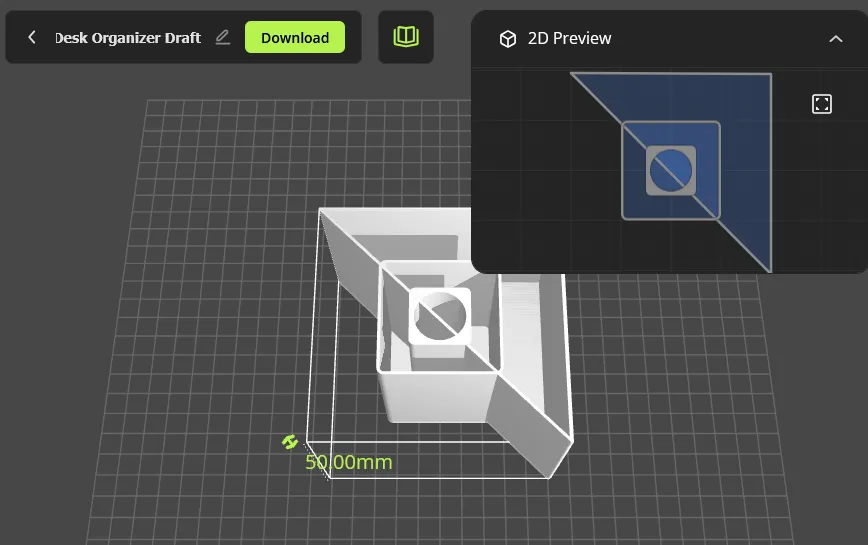Viewport: 868px width, 545px height.
Task: Open the guide book icon
Action: pyautogui.click(x=406, y=37)
